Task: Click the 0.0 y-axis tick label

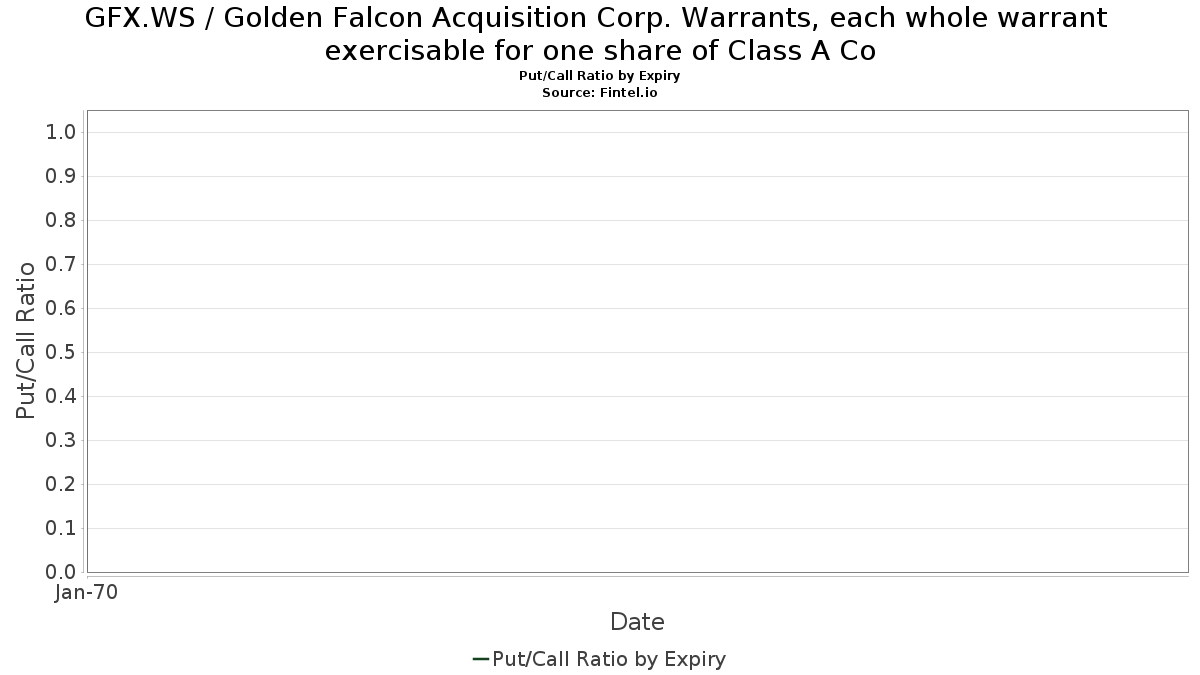Action: tap(61, 572)
